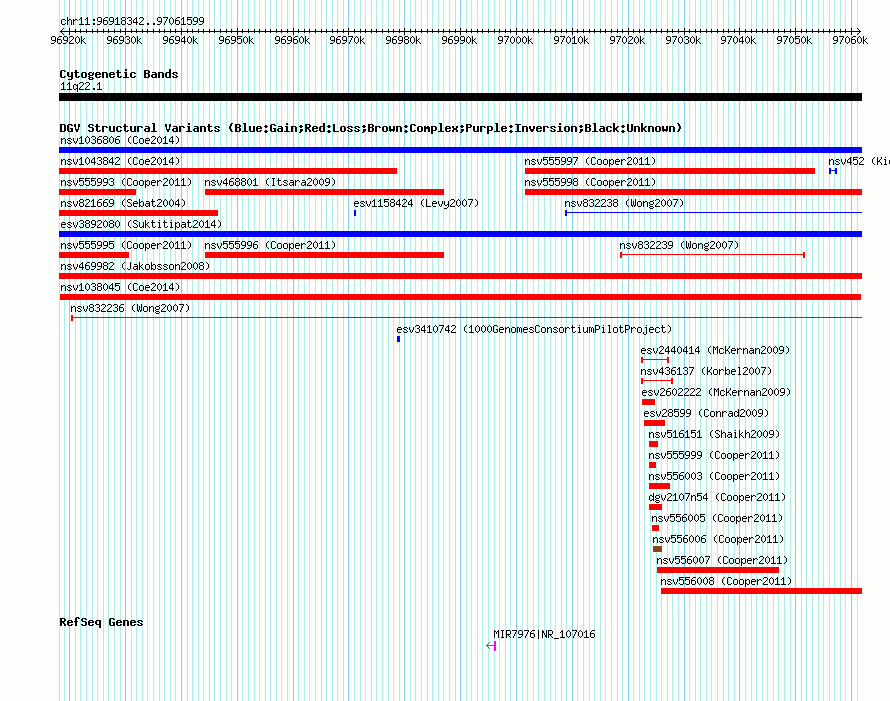
Task: Select the nsv1043842 (Coe2014) variant label
Action: (120, 161)
